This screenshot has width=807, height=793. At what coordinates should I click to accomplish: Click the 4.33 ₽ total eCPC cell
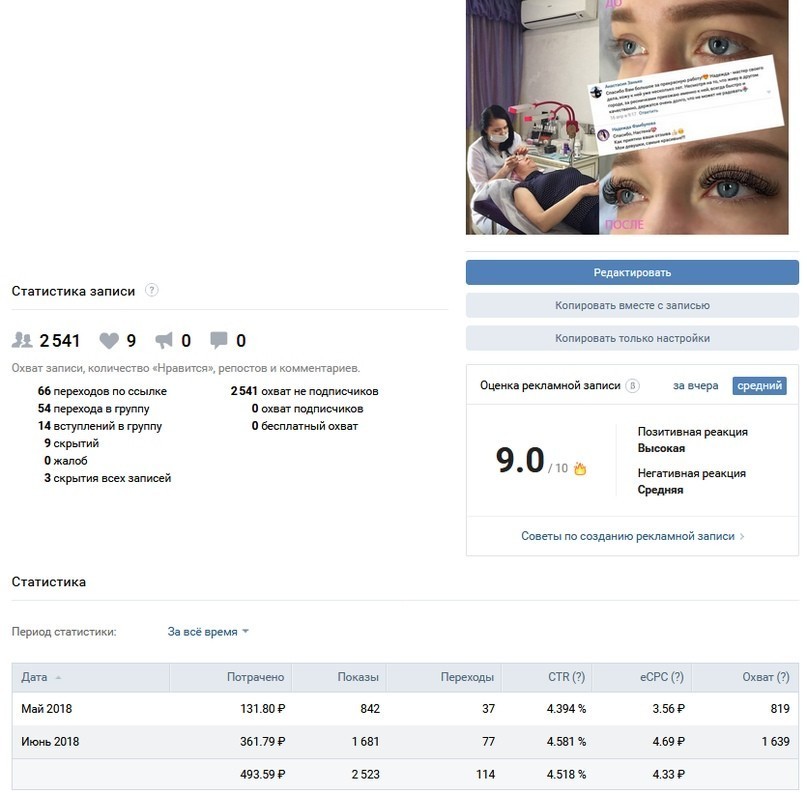click(669, 774)
